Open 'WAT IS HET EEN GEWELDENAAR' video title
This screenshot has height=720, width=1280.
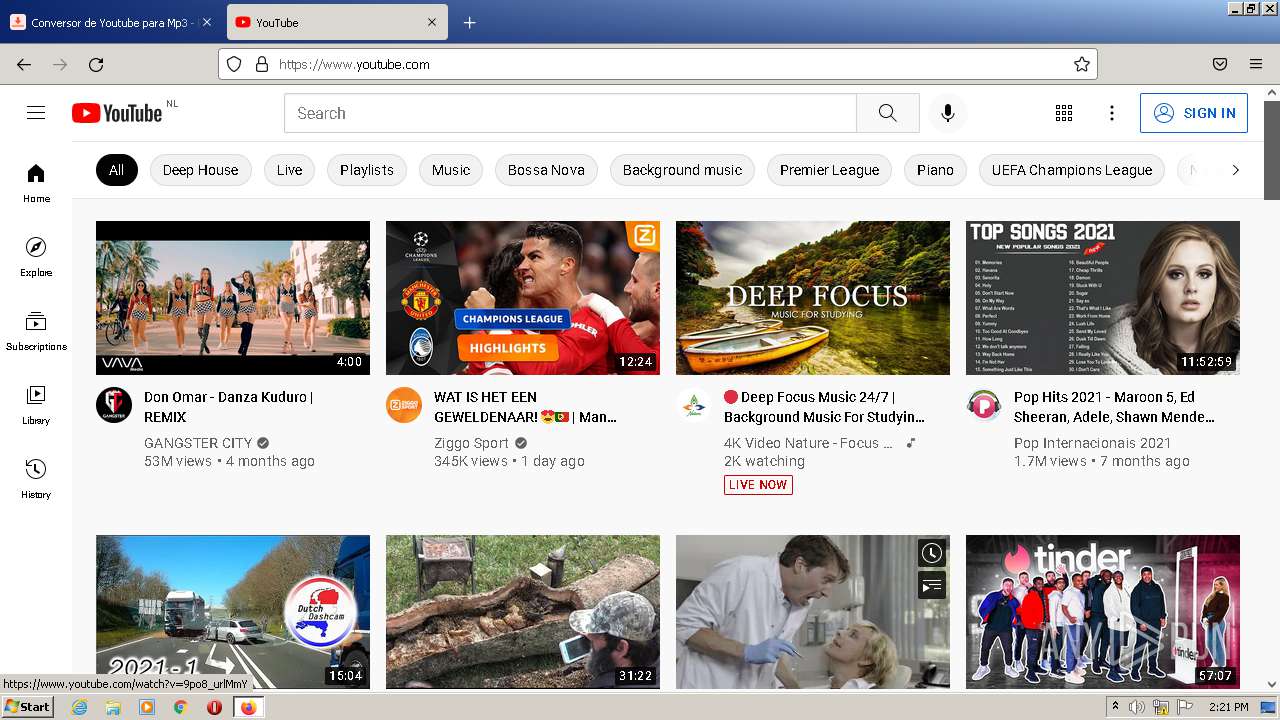coord(525,407)
